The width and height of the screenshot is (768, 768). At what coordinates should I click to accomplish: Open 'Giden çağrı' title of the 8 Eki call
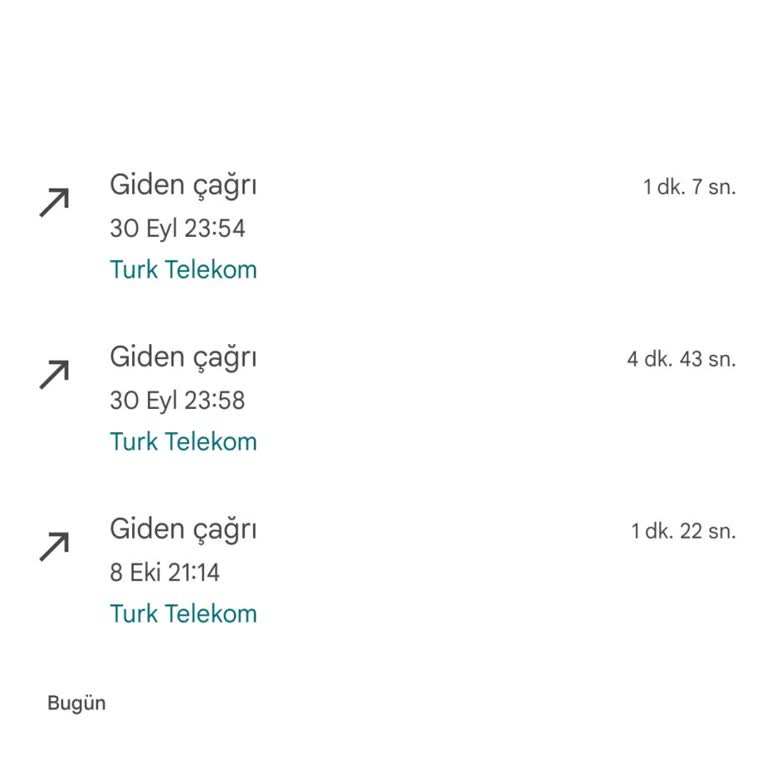pyautogui.click(x=183, y=530)
